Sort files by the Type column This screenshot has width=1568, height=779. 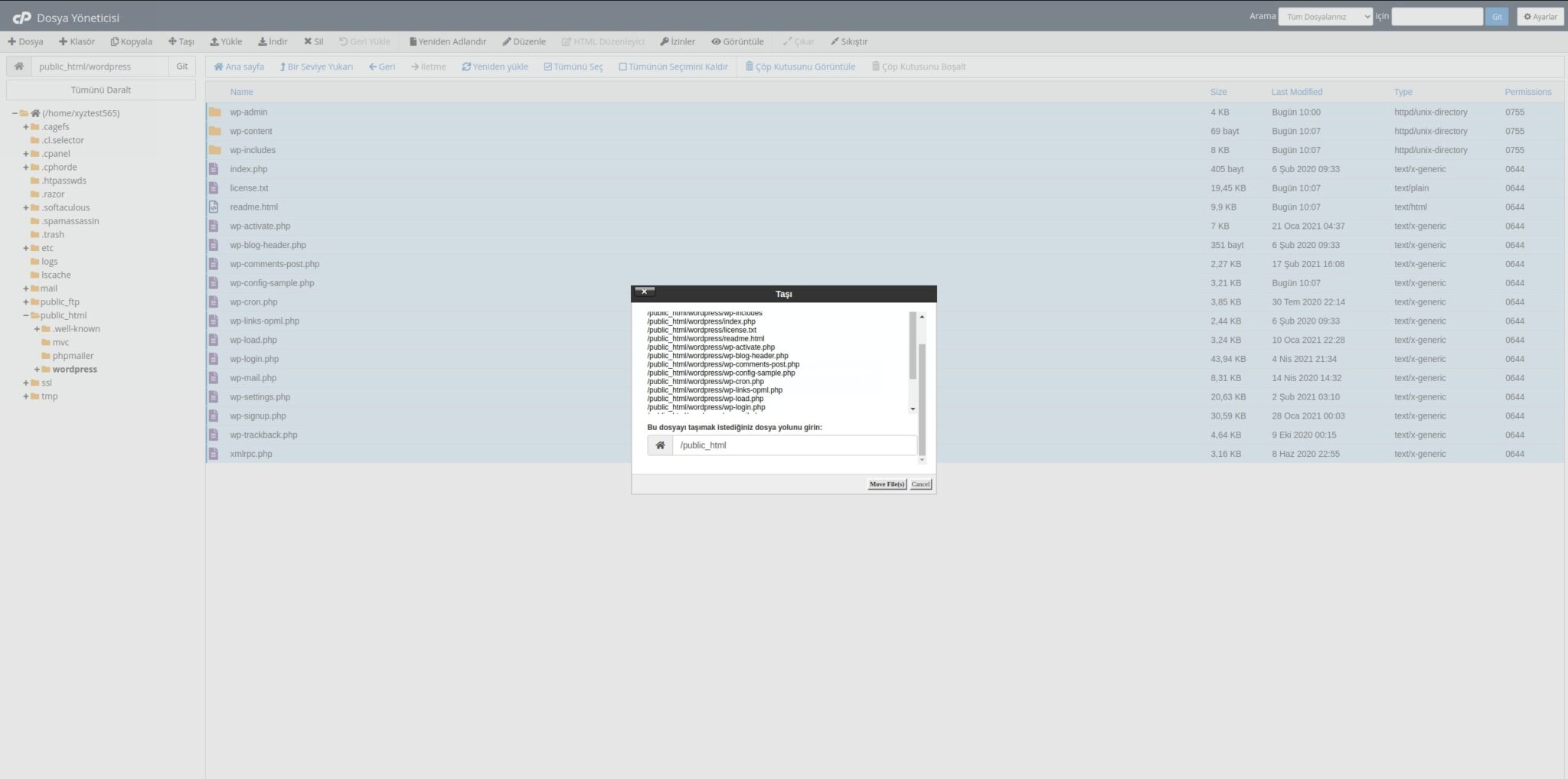pos(1403,92)
